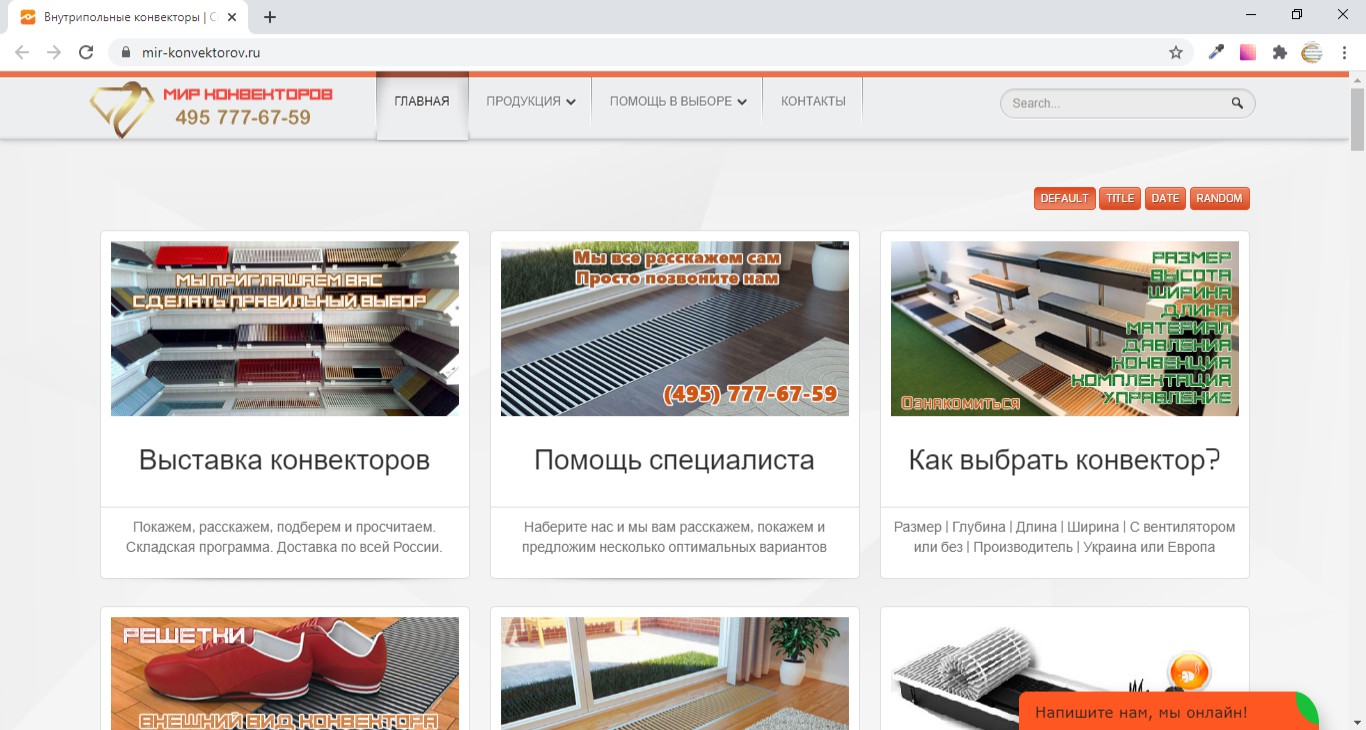The image size is (1366, 730).
Task: Open the Выставка конвекторов image
Action: [x=285, y=328]
